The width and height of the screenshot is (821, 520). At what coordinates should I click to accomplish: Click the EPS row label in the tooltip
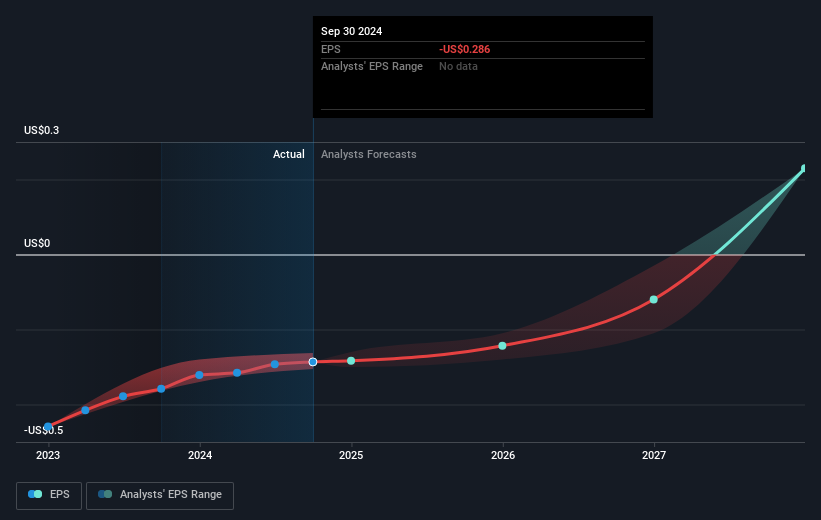pyautogui.click(x=330, y=49)
